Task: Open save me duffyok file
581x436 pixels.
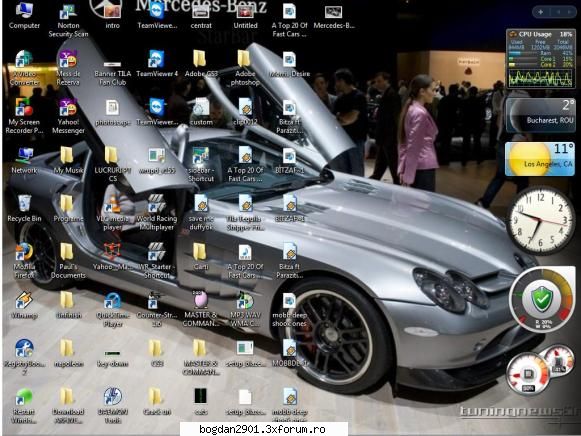Action: [201, 213]
